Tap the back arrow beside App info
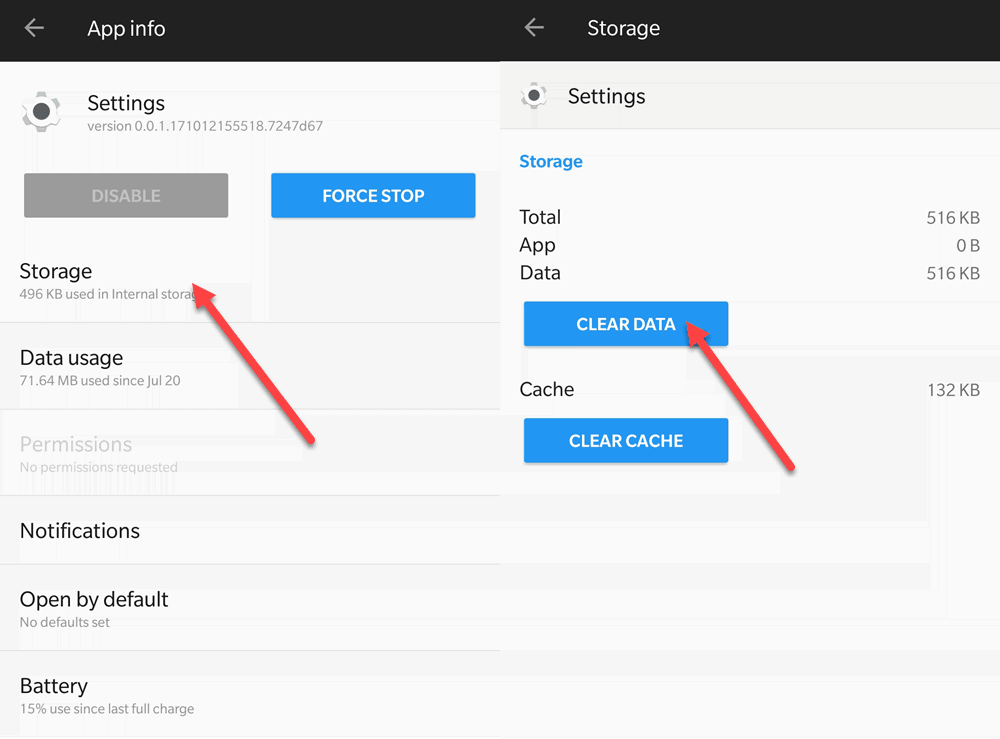The image size is (1000, 739). [x=34, y=28]
